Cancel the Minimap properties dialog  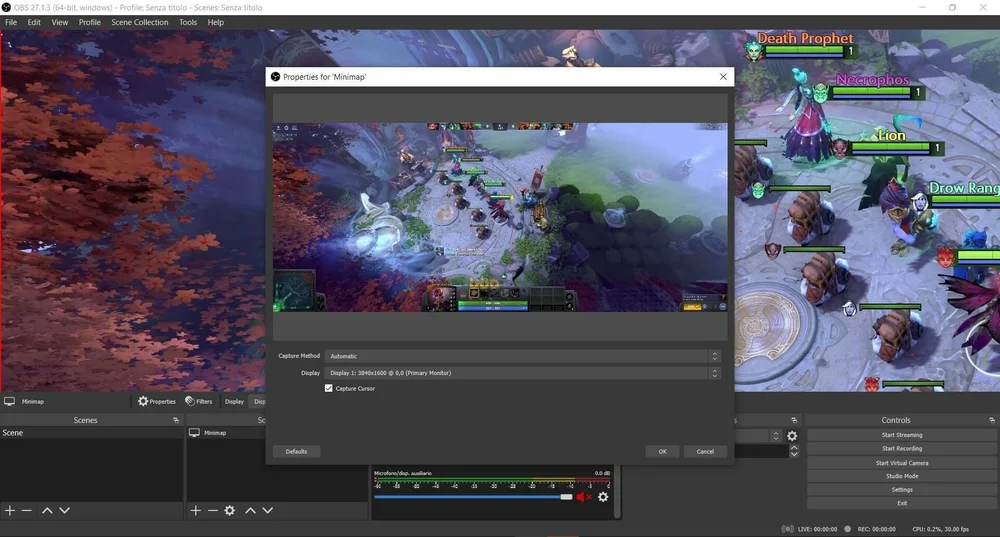(705, 452)
